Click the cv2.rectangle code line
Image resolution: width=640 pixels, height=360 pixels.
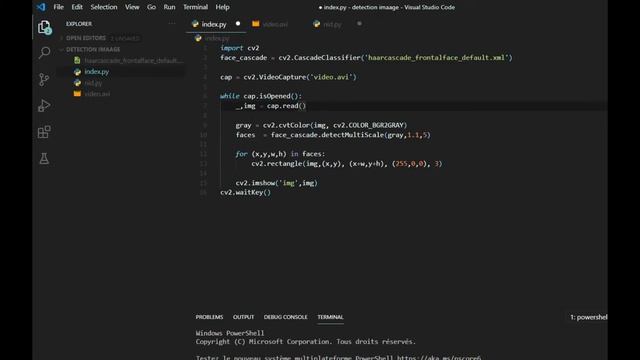[347, 164]
